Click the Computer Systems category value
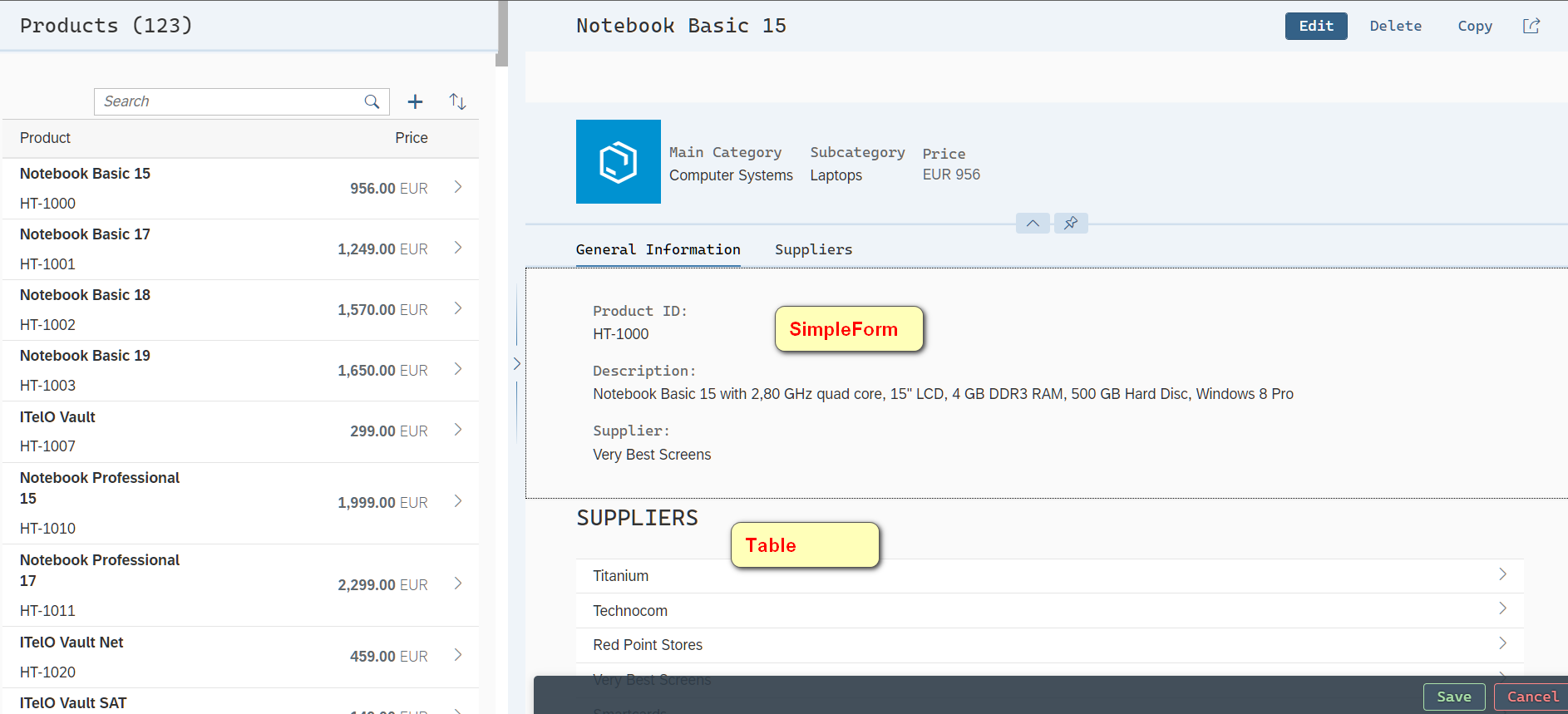 731,175
